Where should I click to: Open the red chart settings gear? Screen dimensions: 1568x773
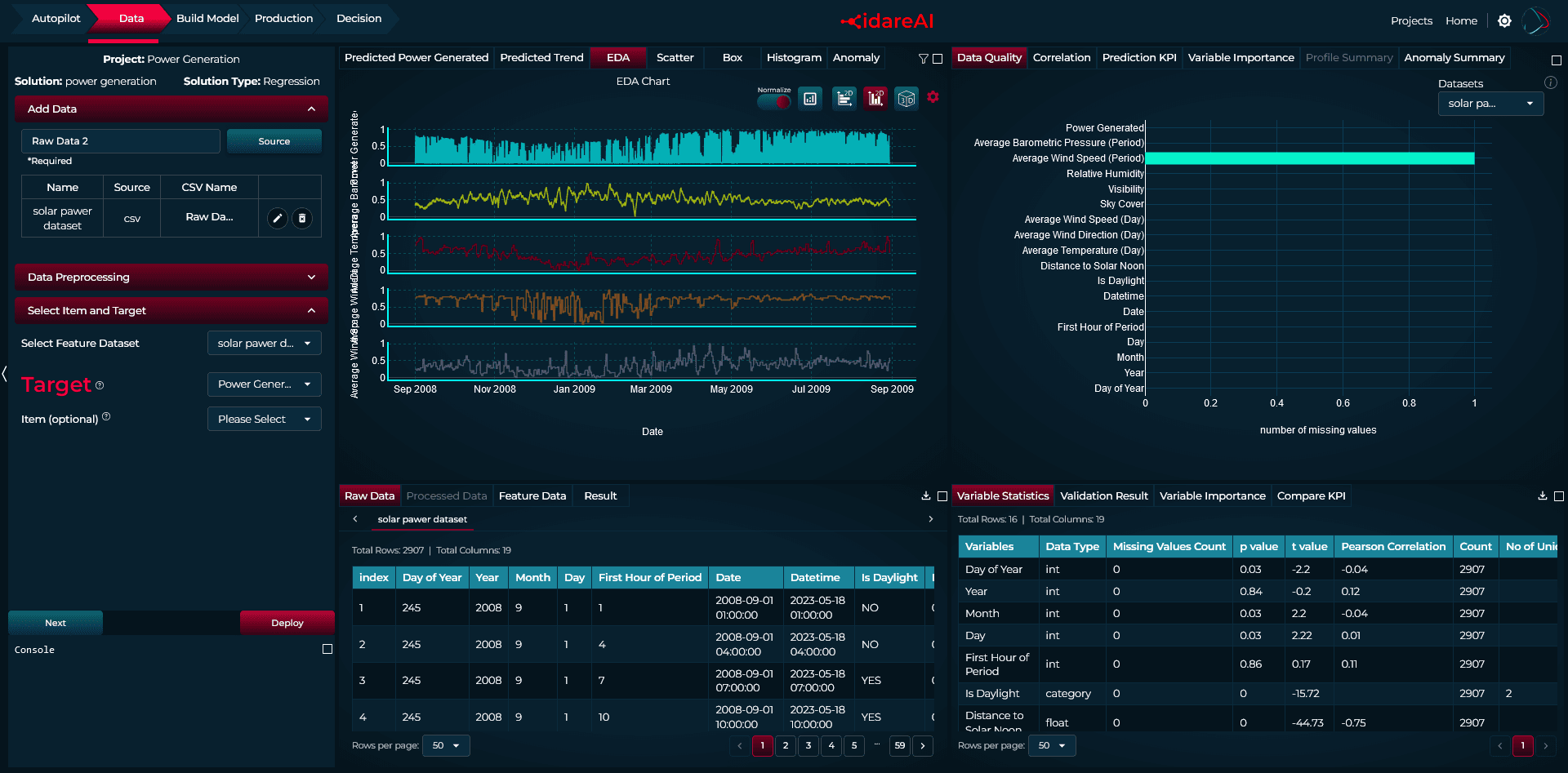coord(933,97)
